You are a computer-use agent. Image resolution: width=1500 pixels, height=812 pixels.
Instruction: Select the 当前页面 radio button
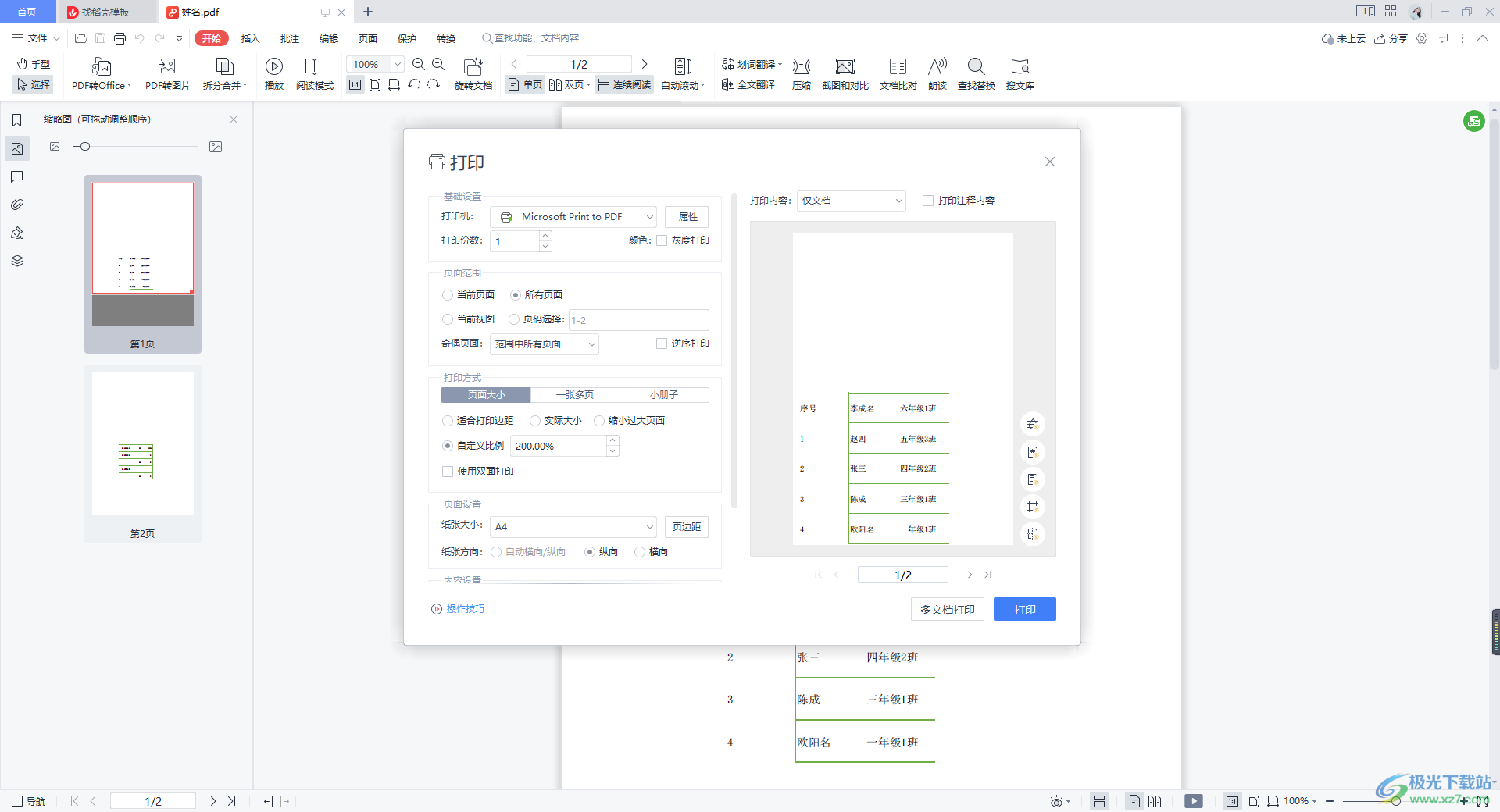pyautogui.click(x=448, y=295)
